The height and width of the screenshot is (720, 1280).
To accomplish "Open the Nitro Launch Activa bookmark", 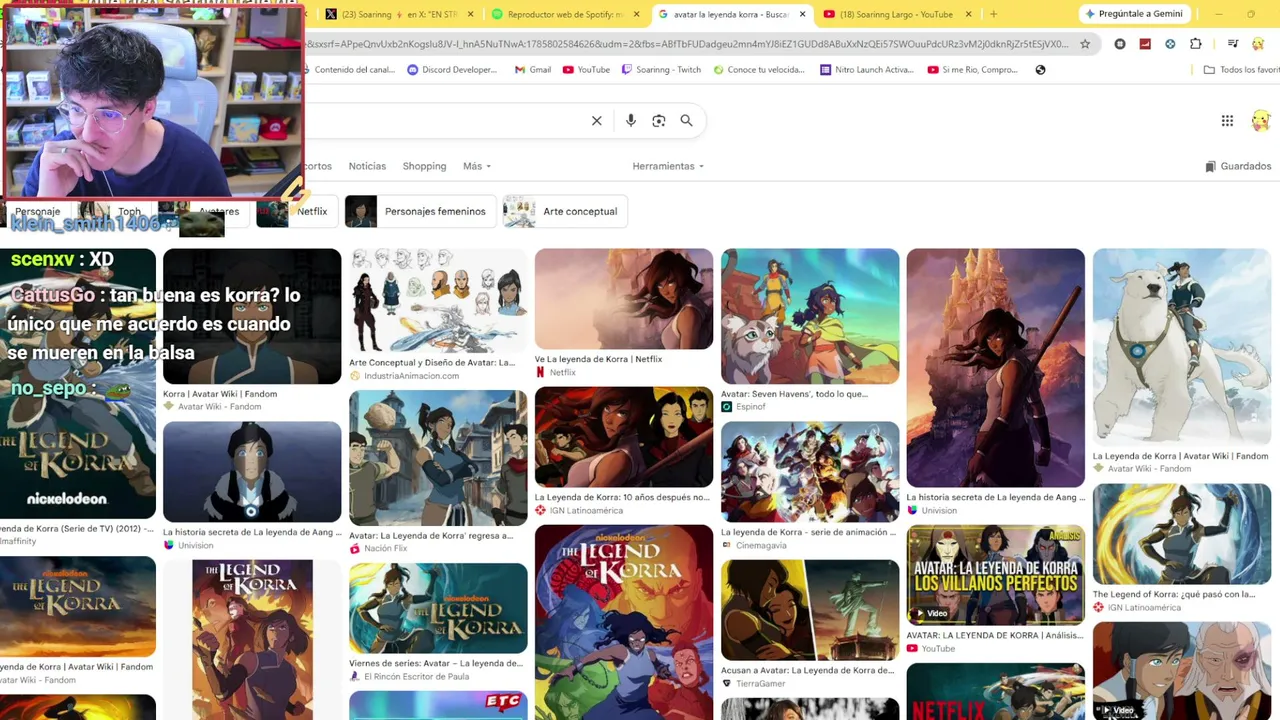I will click(866, 70).
